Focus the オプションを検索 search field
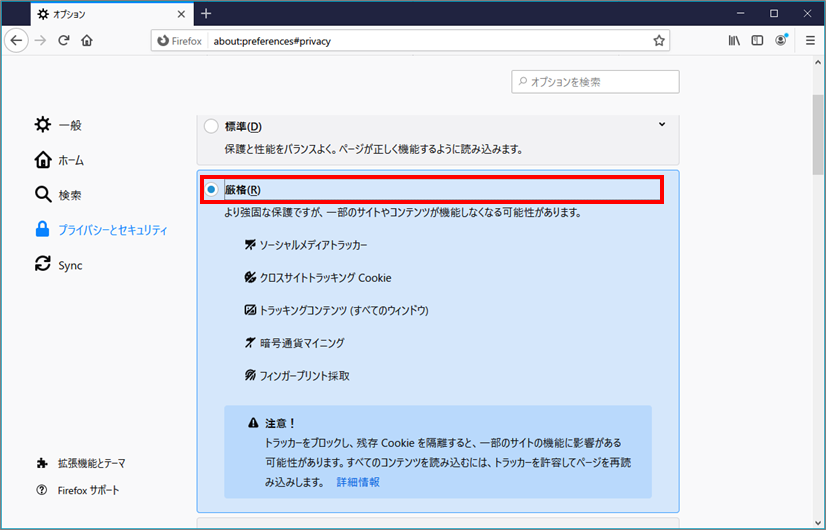The image size is (826, 530). (x=595, y=82)
